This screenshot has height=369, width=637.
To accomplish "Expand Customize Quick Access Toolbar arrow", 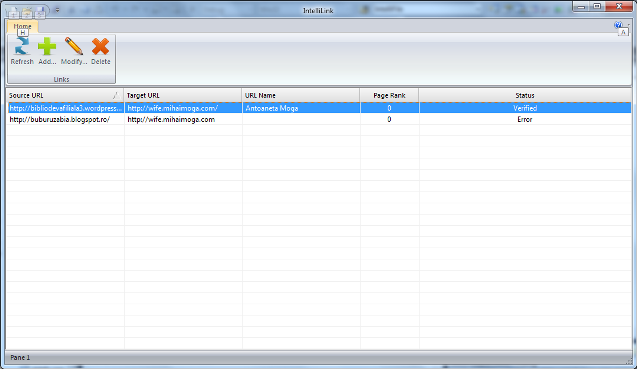I will 57,11.
